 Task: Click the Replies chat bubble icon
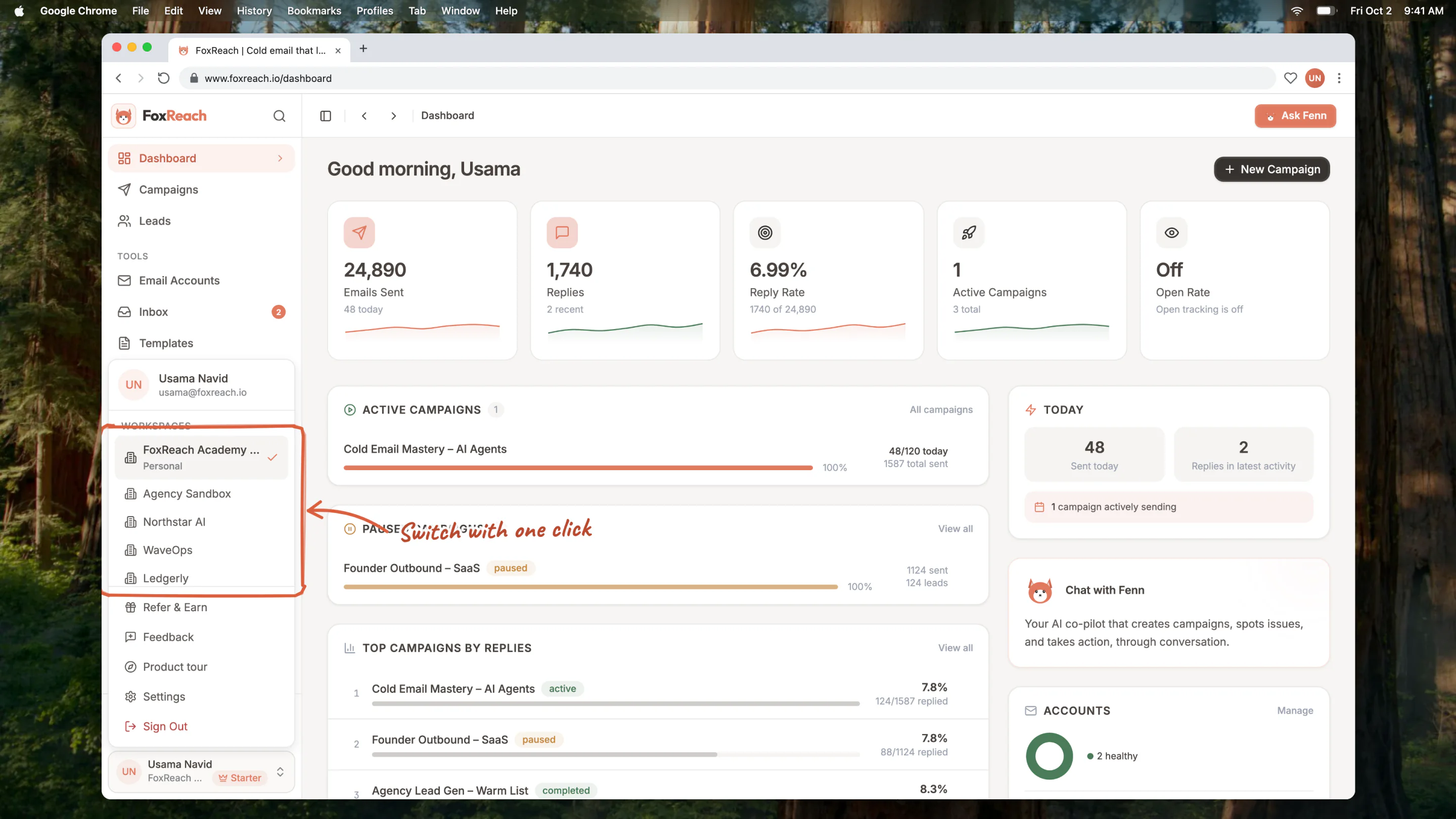(x=562, y=233)
